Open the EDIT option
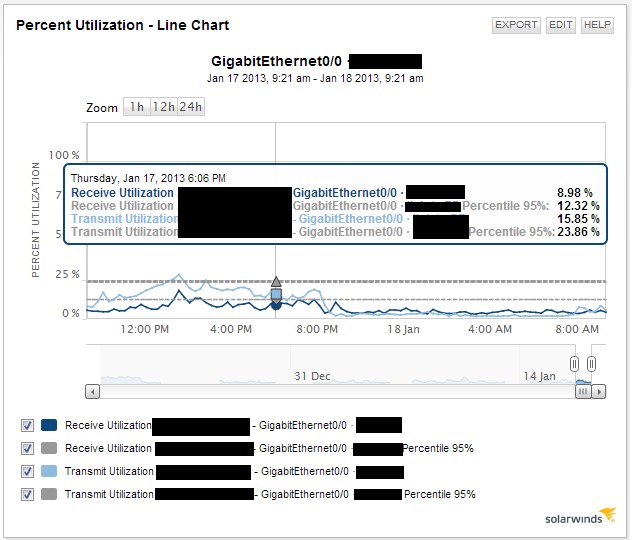 coord(561,25)
